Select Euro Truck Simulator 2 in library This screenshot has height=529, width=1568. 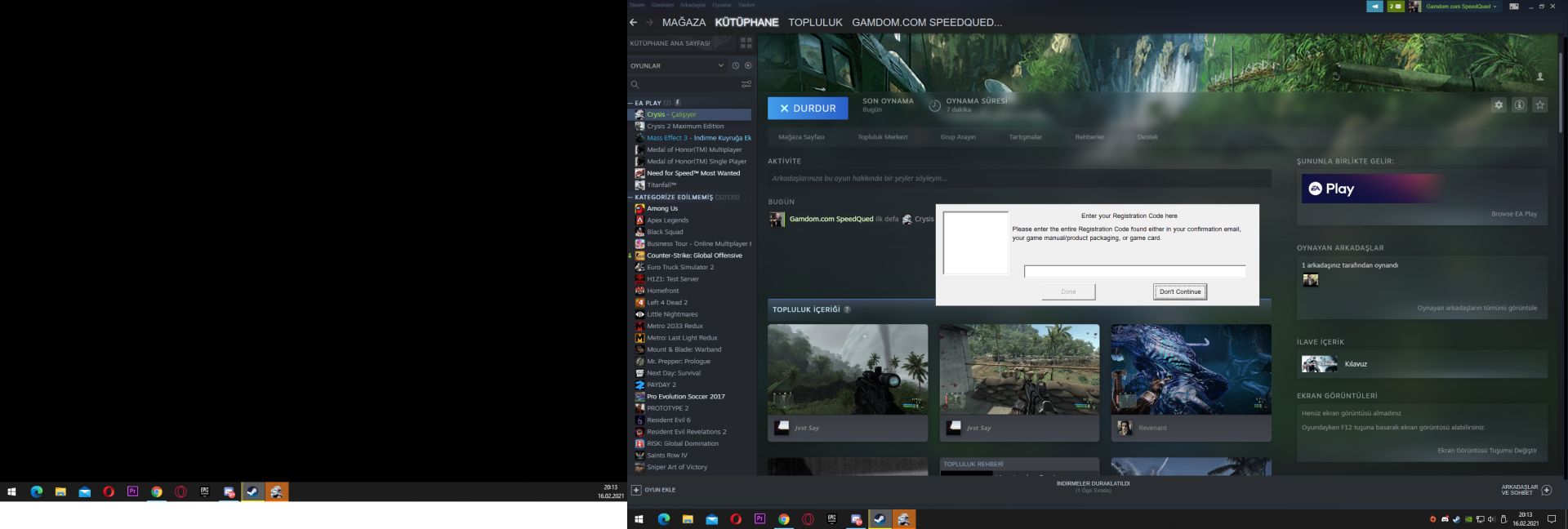(x=690, y=267)
